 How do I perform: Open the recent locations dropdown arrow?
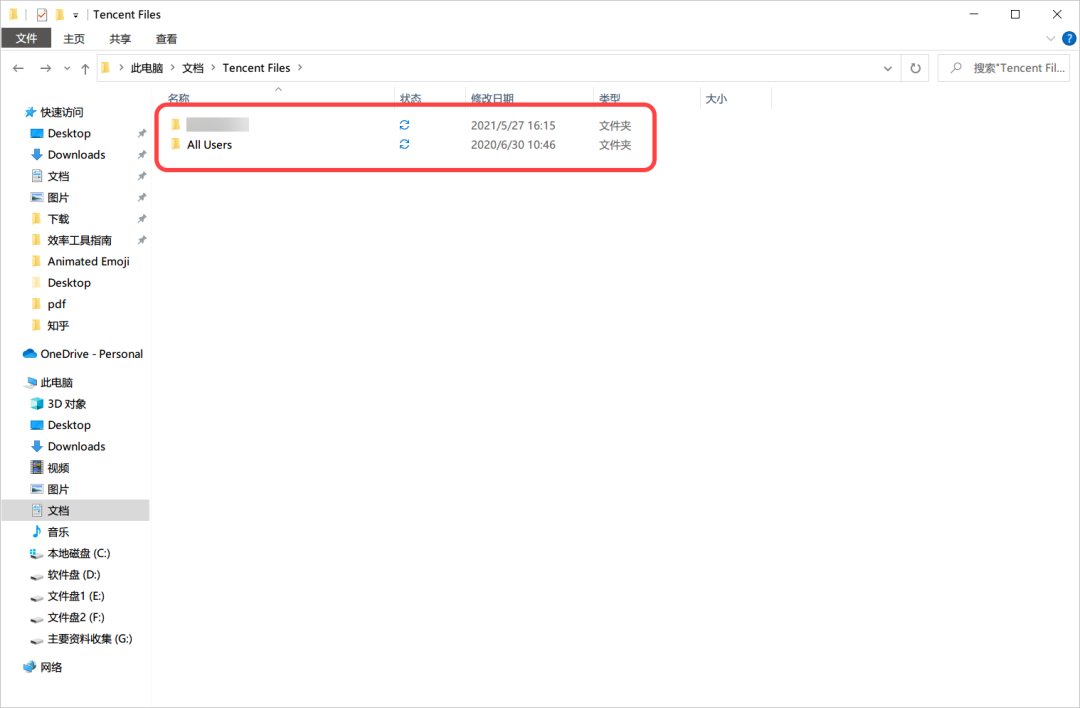(67, 68)
